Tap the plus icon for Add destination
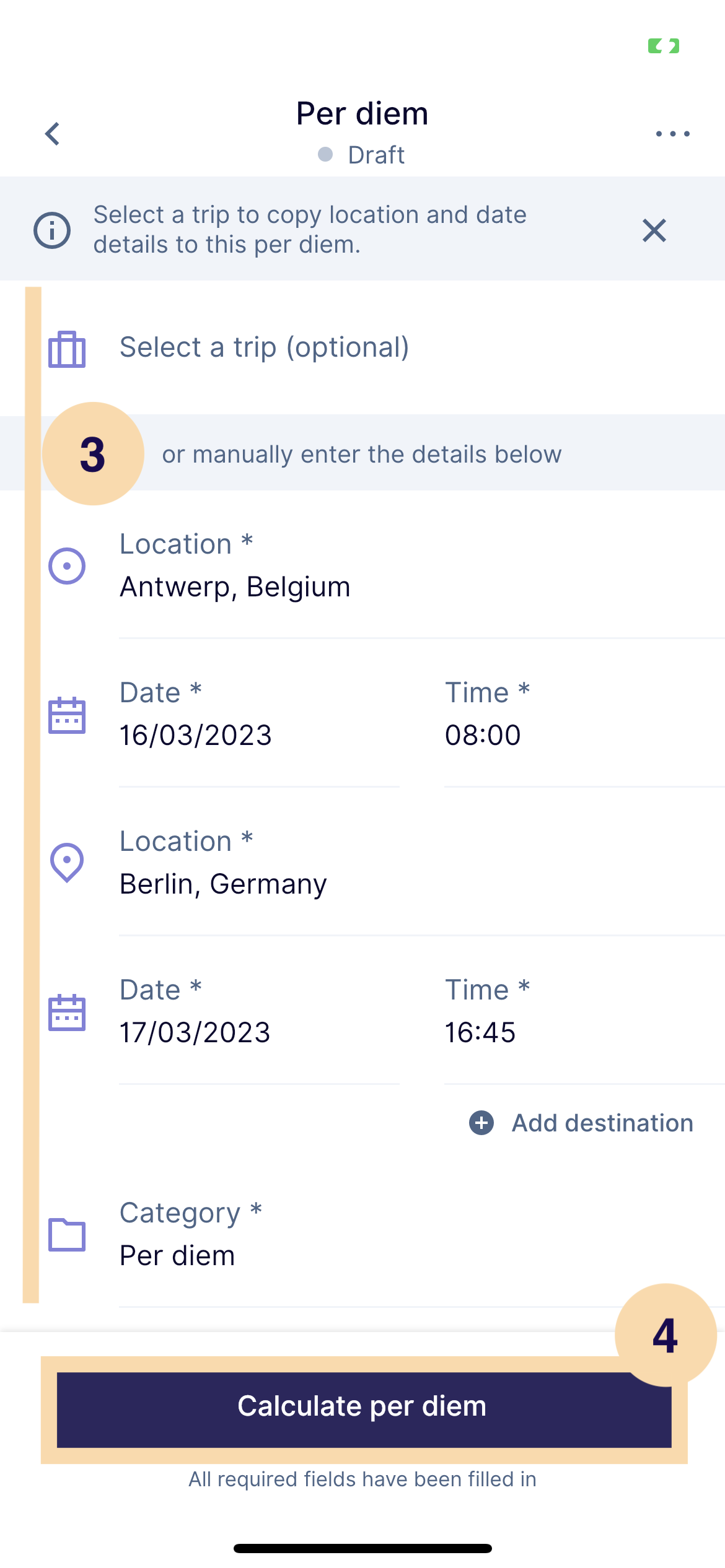This screenshot has height=1568, width=725. click(481, 1123)
